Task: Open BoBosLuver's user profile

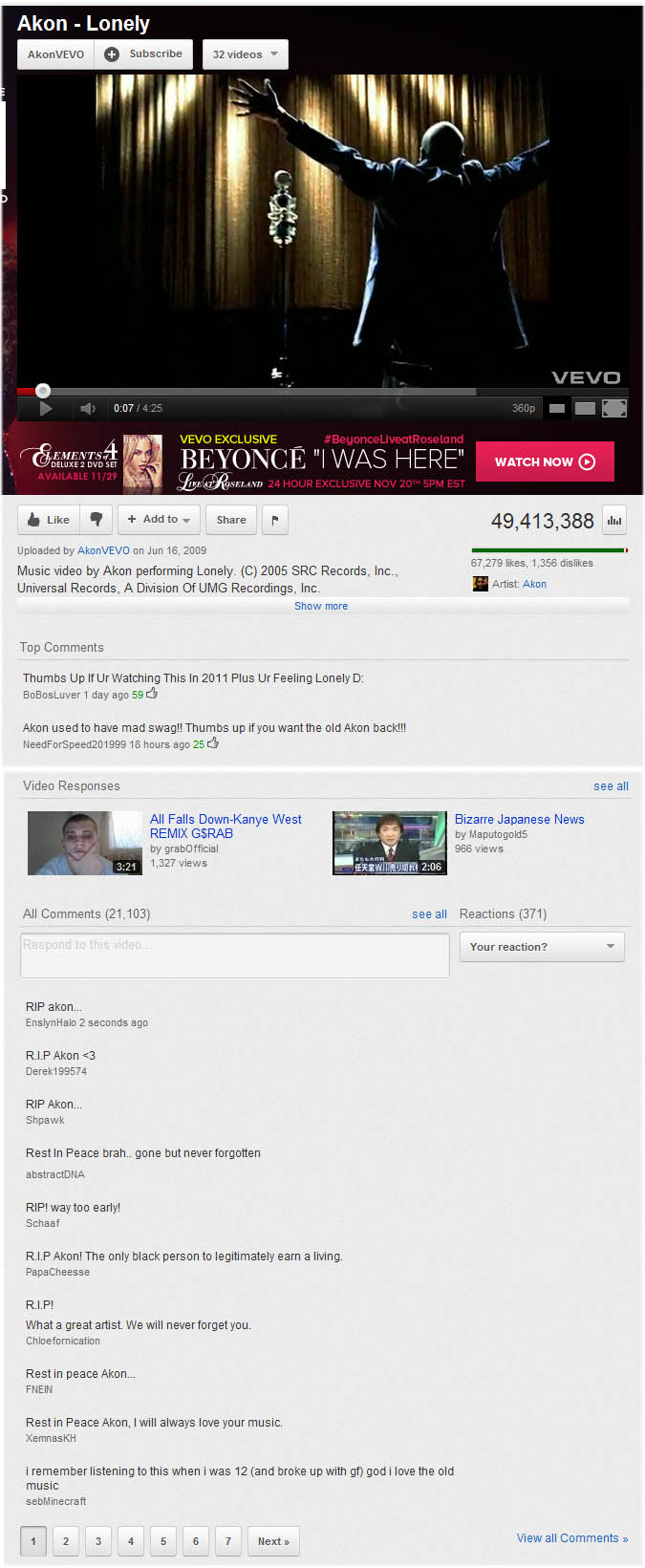Action: pos(52,695)
